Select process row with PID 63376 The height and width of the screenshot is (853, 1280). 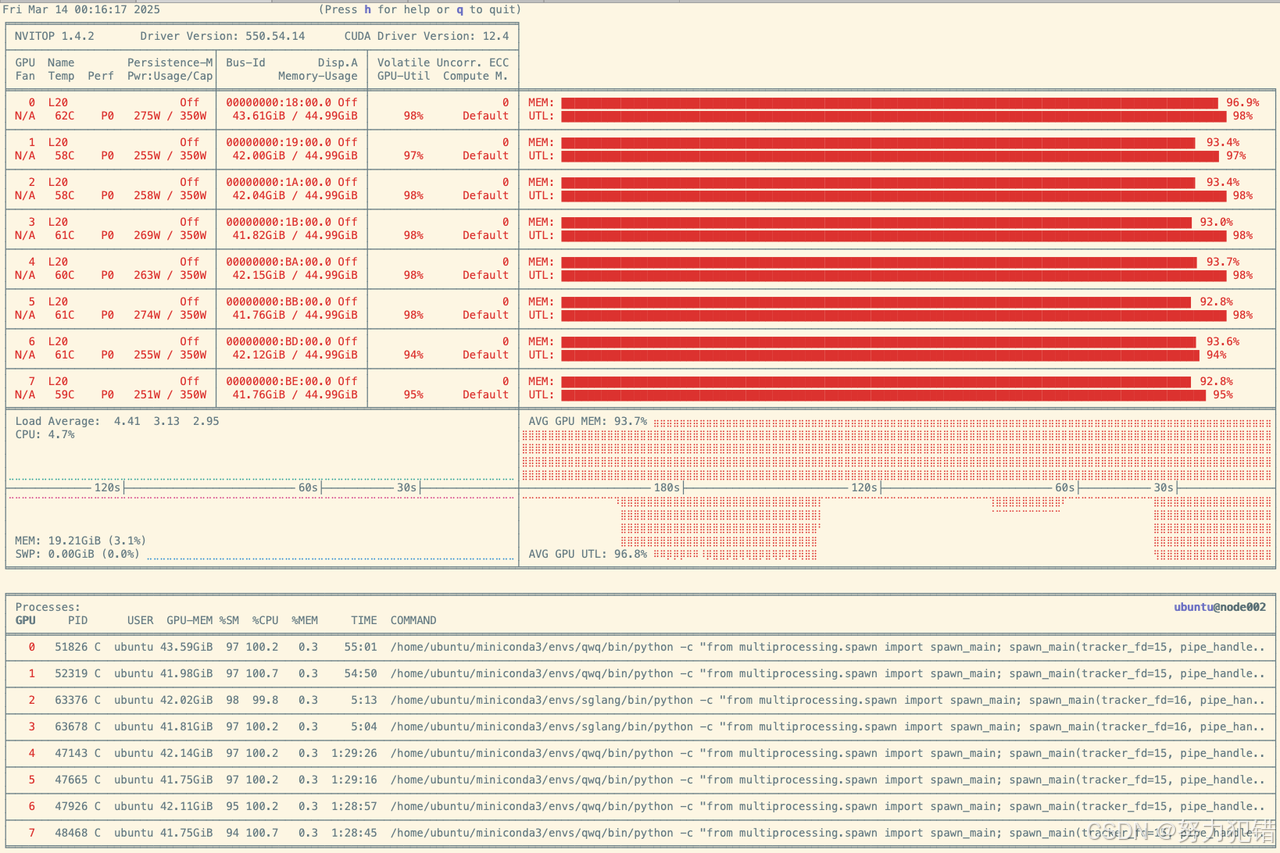640,700
